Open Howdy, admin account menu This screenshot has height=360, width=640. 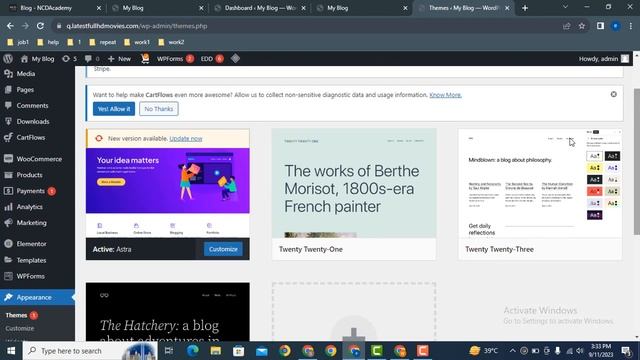(604, 59)
